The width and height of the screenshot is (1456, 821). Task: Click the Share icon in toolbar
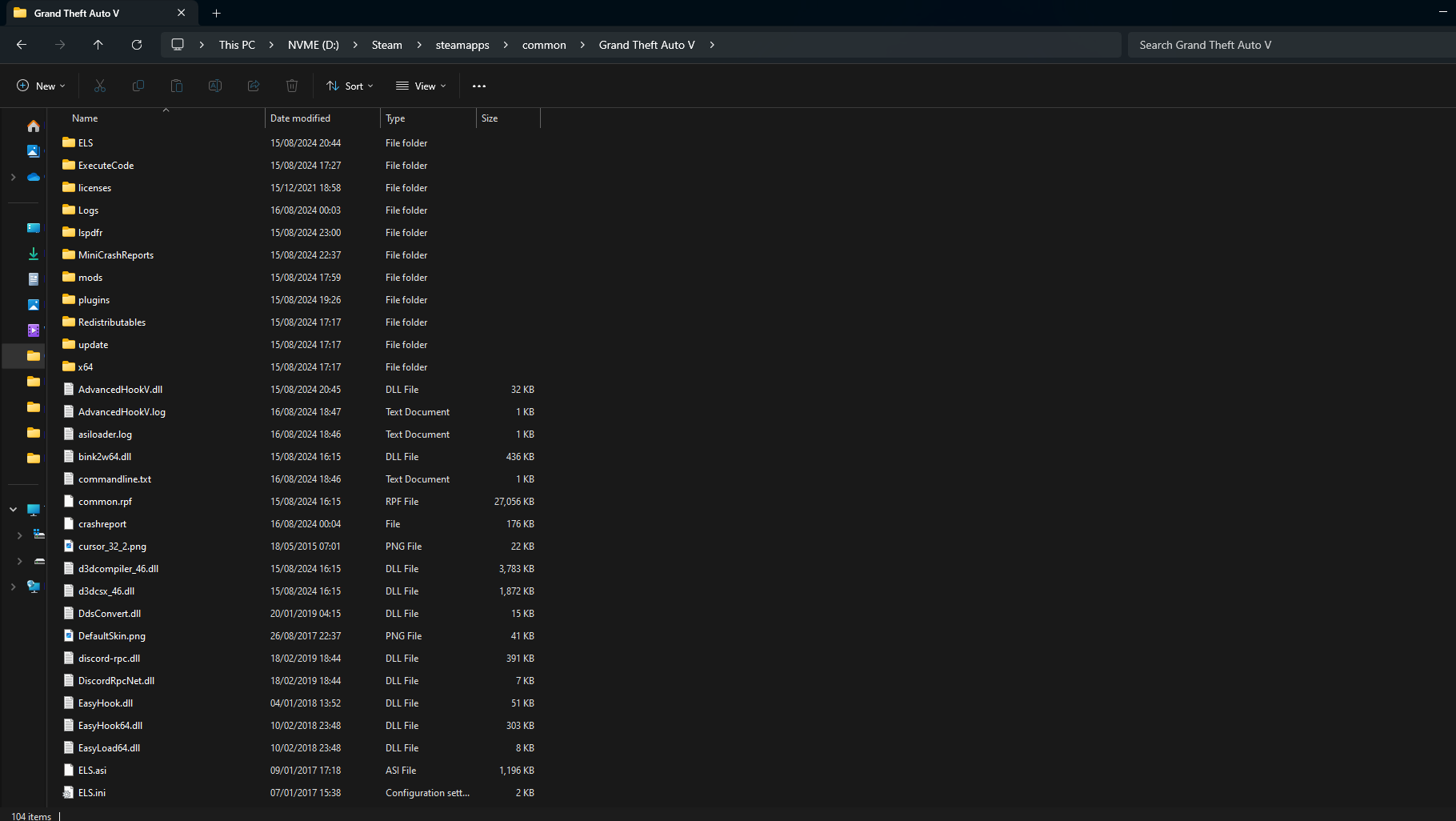[254, 86]
